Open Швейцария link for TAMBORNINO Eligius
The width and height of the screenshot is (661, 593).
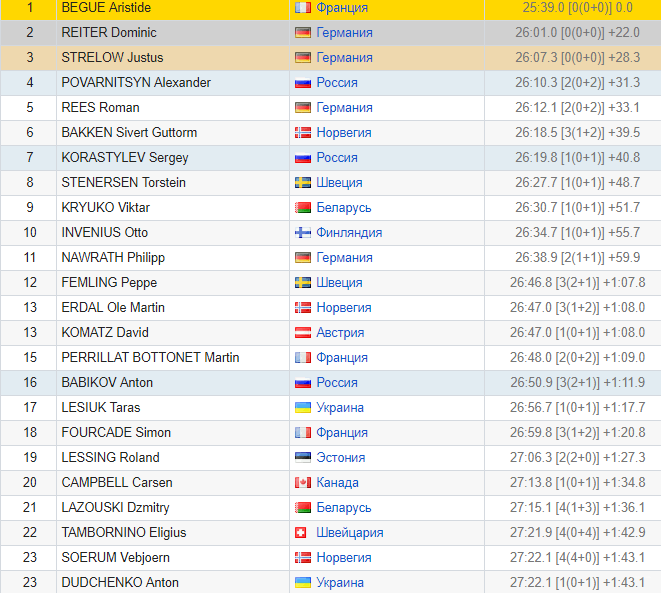click(x=350, y=533)
